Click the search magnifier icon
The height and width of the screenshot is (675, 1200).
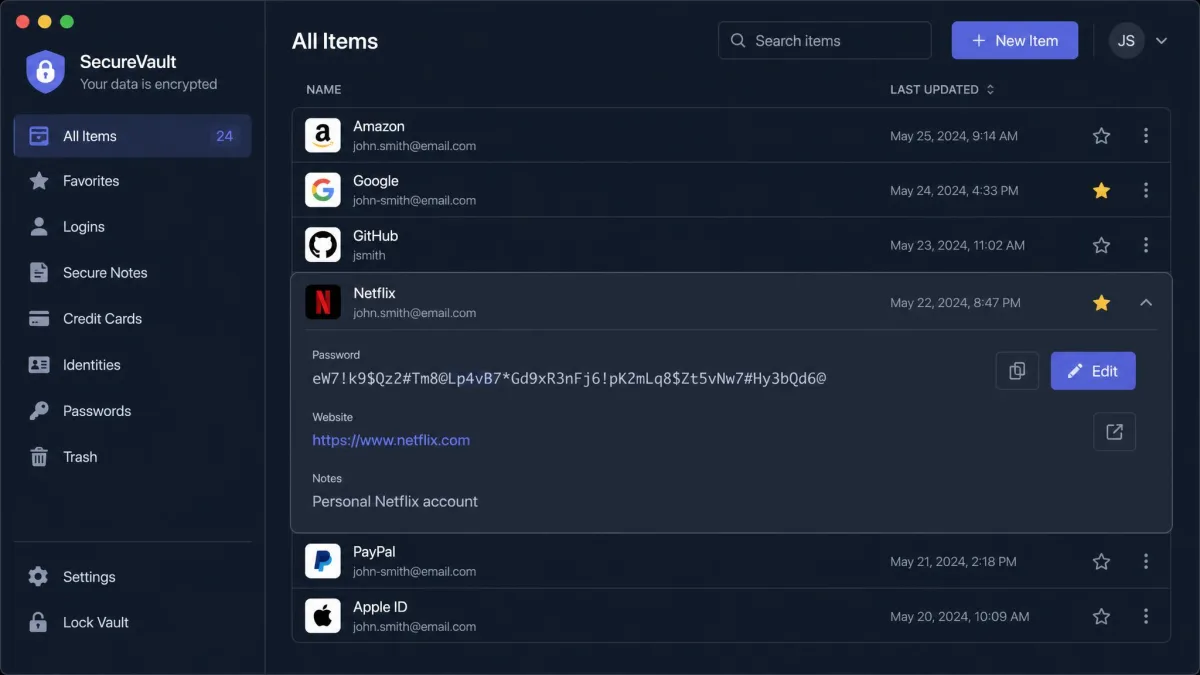click(x=738, y=41)
